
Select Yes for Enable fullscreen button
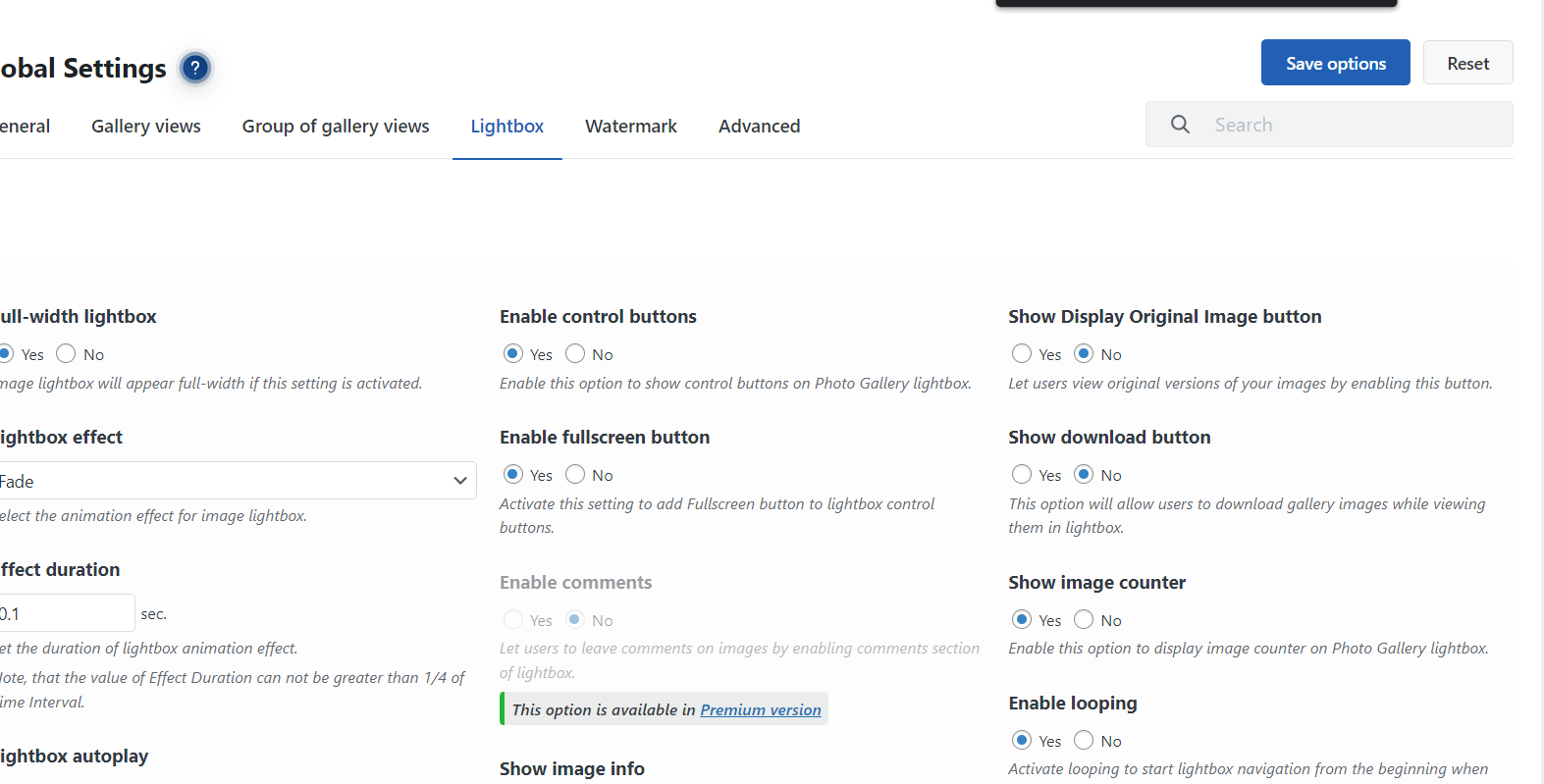click(513, 474)
